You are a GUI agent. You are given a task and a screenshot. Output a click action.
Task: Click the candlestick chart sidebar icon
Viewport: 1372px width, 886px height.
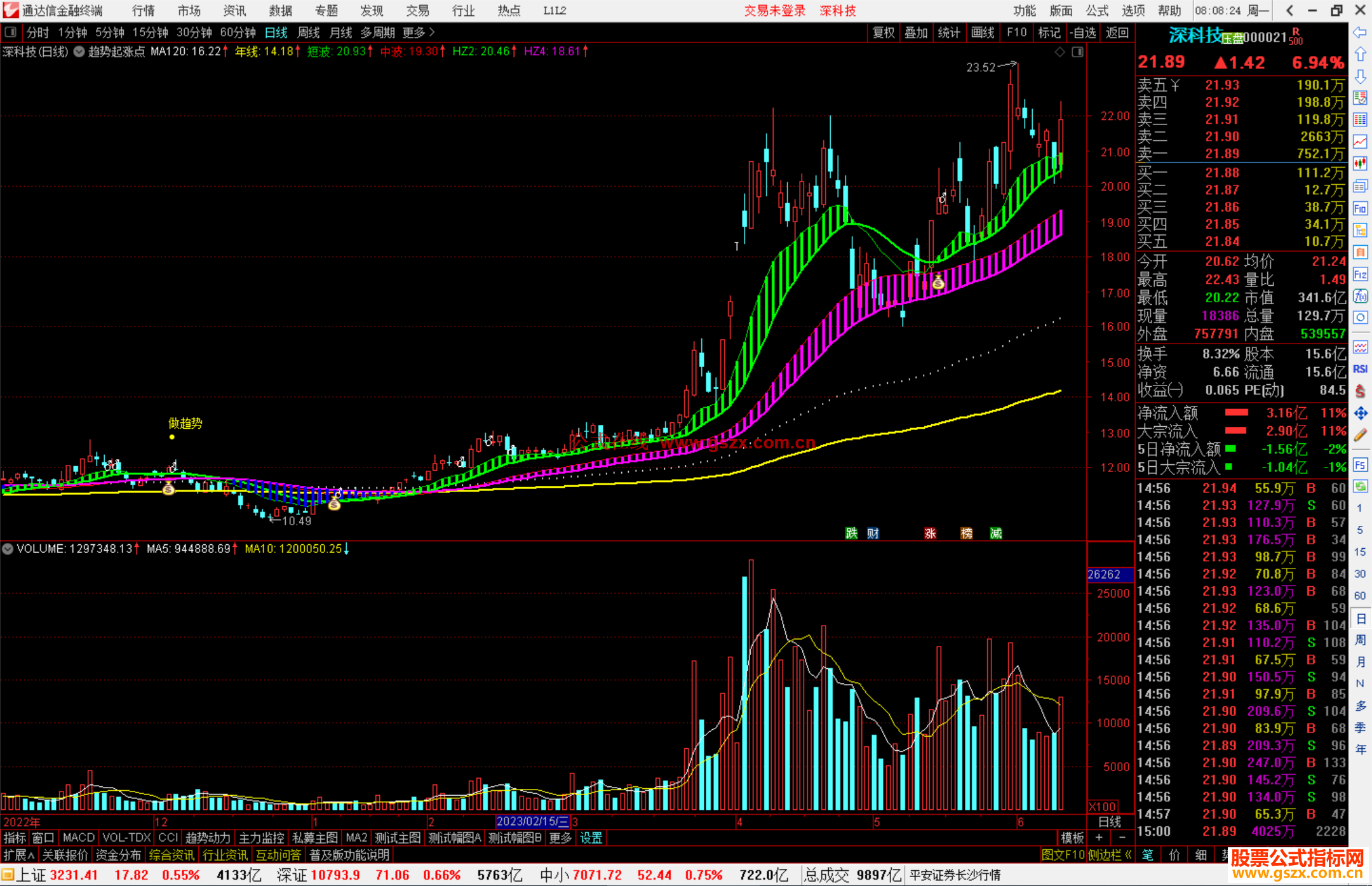(1360, 164)
